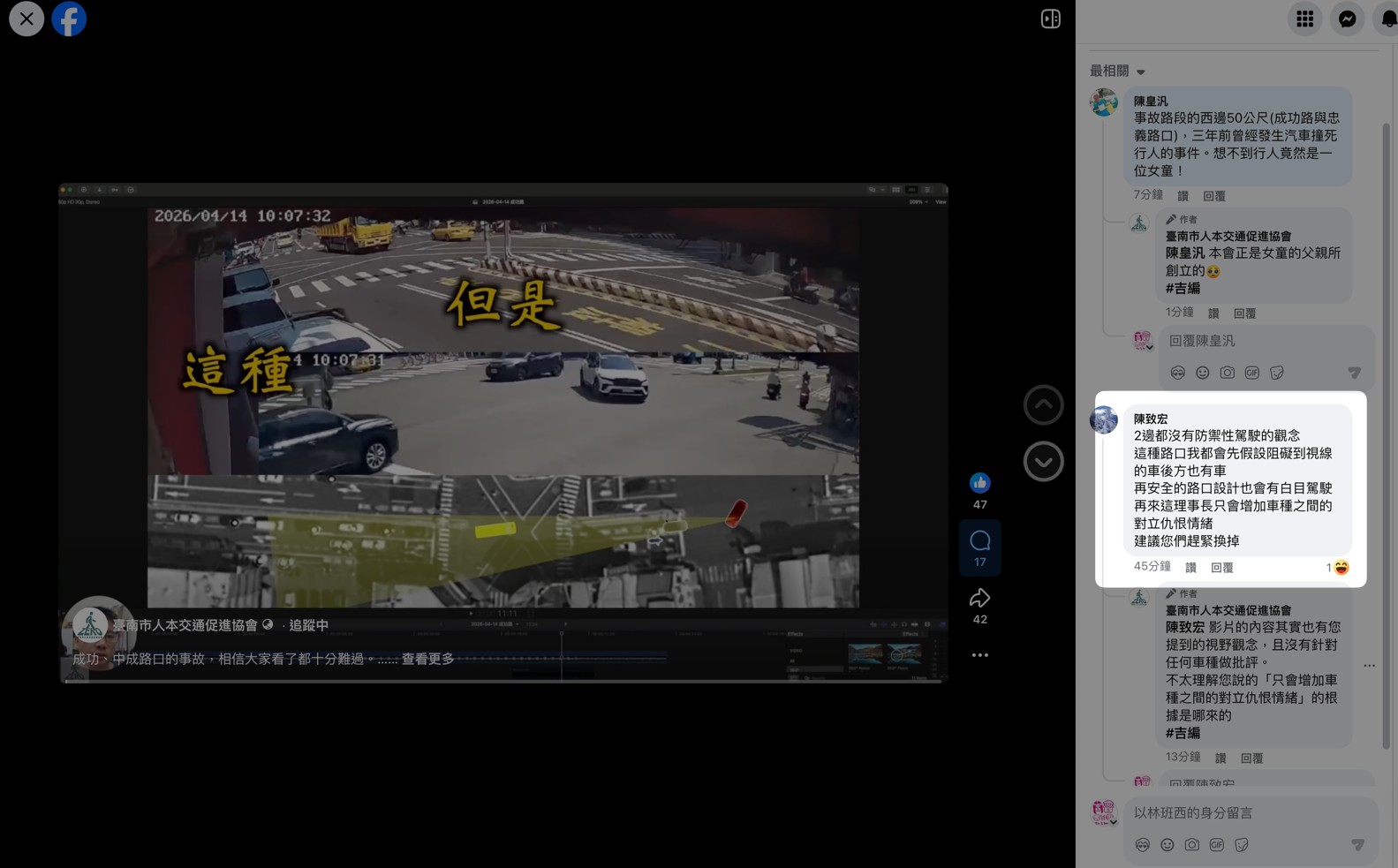Toggle 讚 on 陳致宏's comment
This screenshot has height=868, width=1398.
pyautogui.click(x=1190, y=568)
